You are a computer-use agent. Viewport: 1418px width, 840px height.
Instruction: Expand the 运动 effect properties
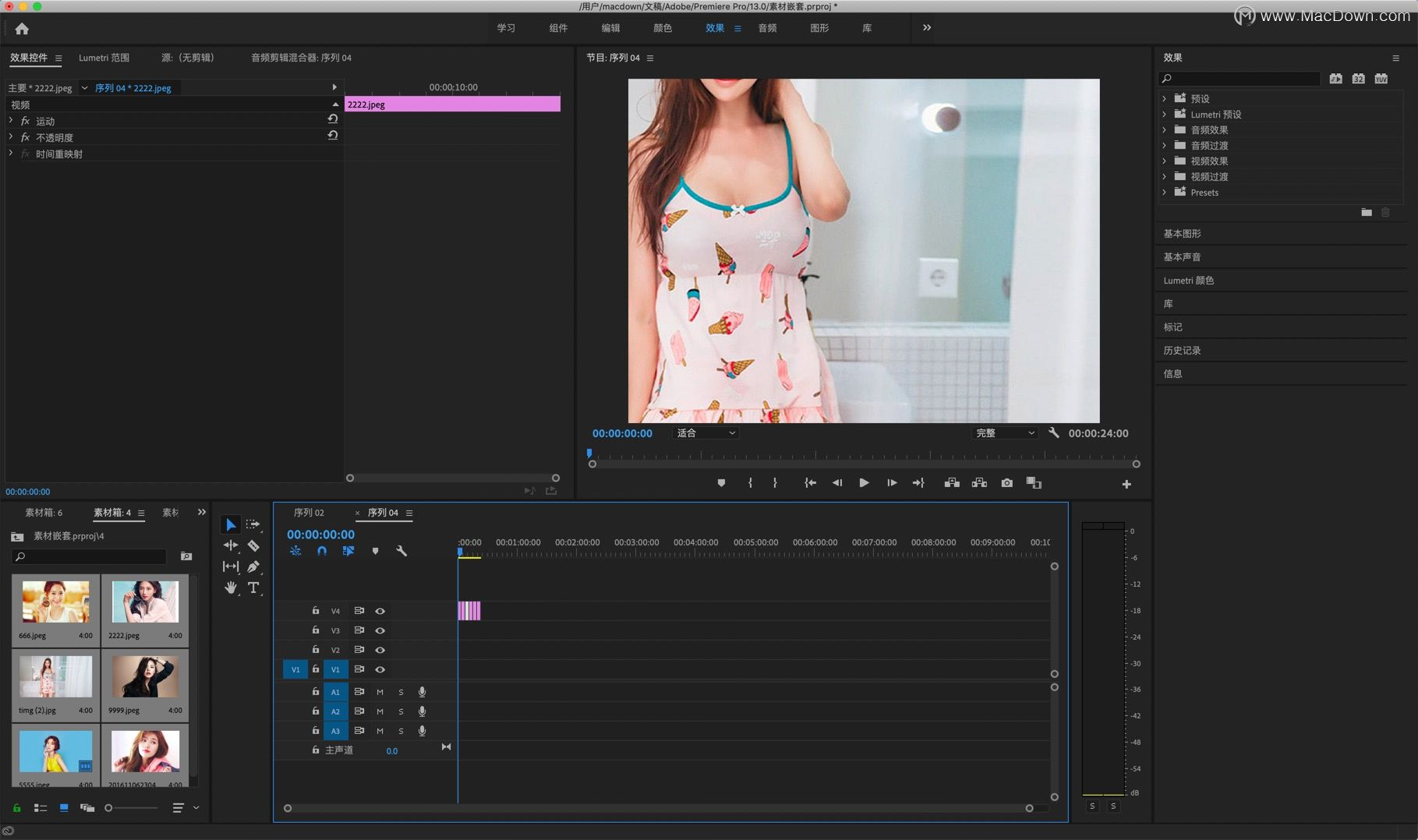11,121
